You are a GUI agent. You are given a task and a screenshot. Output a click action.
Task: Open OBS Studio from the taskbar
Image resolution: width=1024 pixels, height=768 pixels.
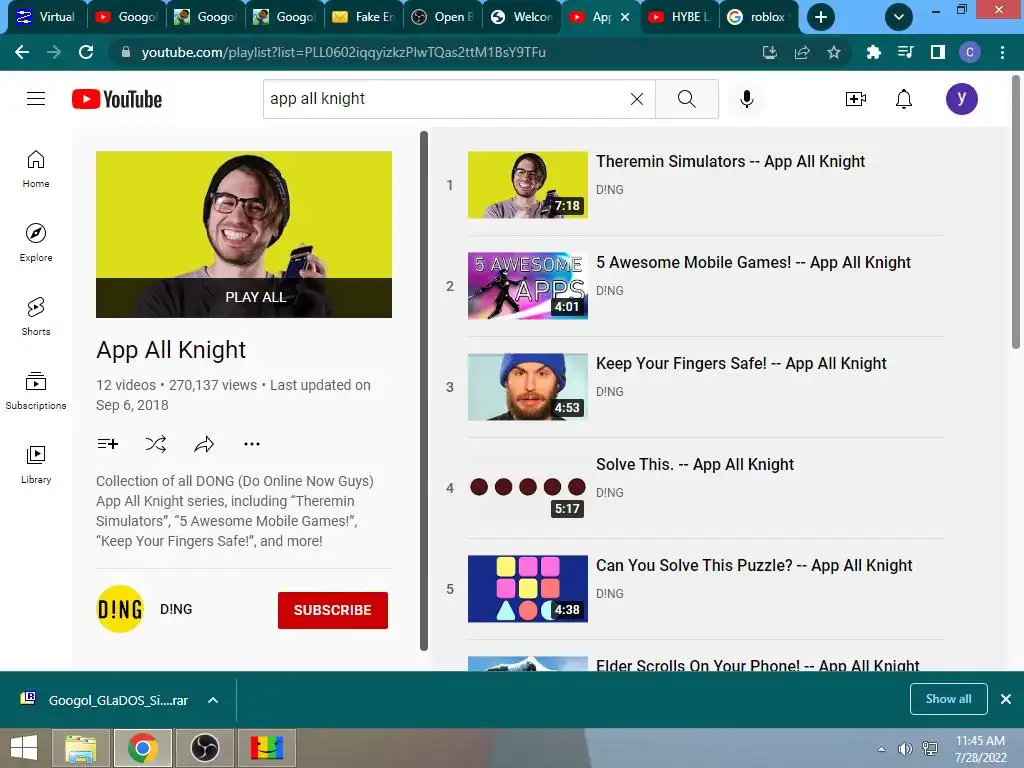pyautogui.click(x=204, y=748)
